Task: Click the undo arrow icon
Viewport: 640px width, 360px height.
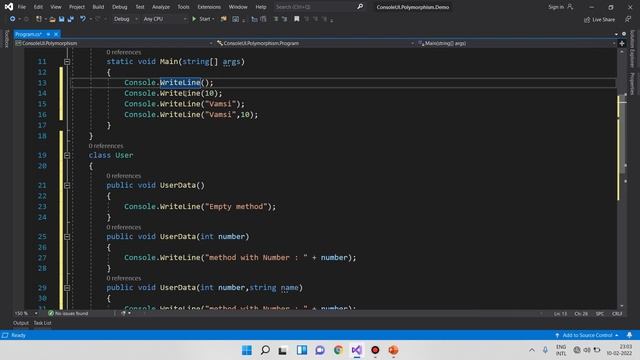Action: [x=83, y=19]
